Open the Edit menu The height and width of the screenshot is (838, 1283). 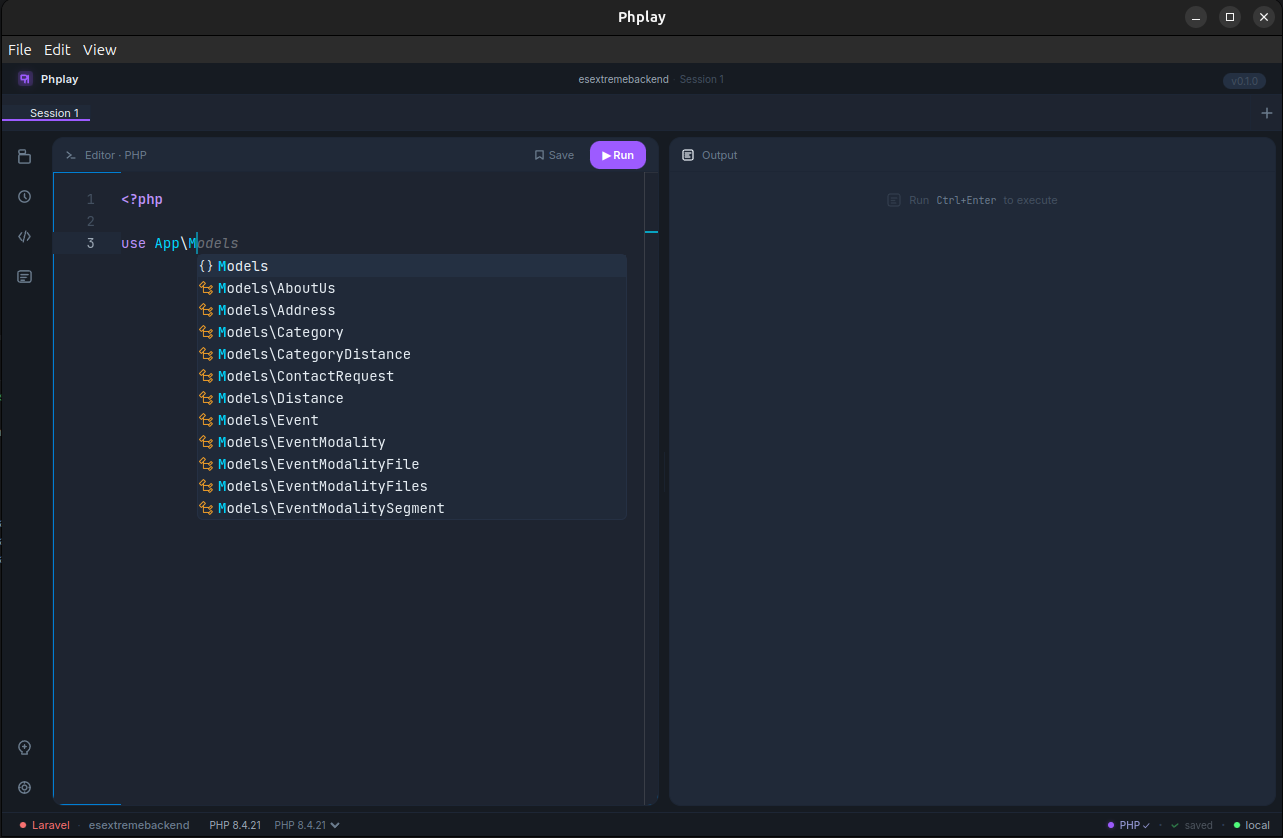click(x=58, y=50)
